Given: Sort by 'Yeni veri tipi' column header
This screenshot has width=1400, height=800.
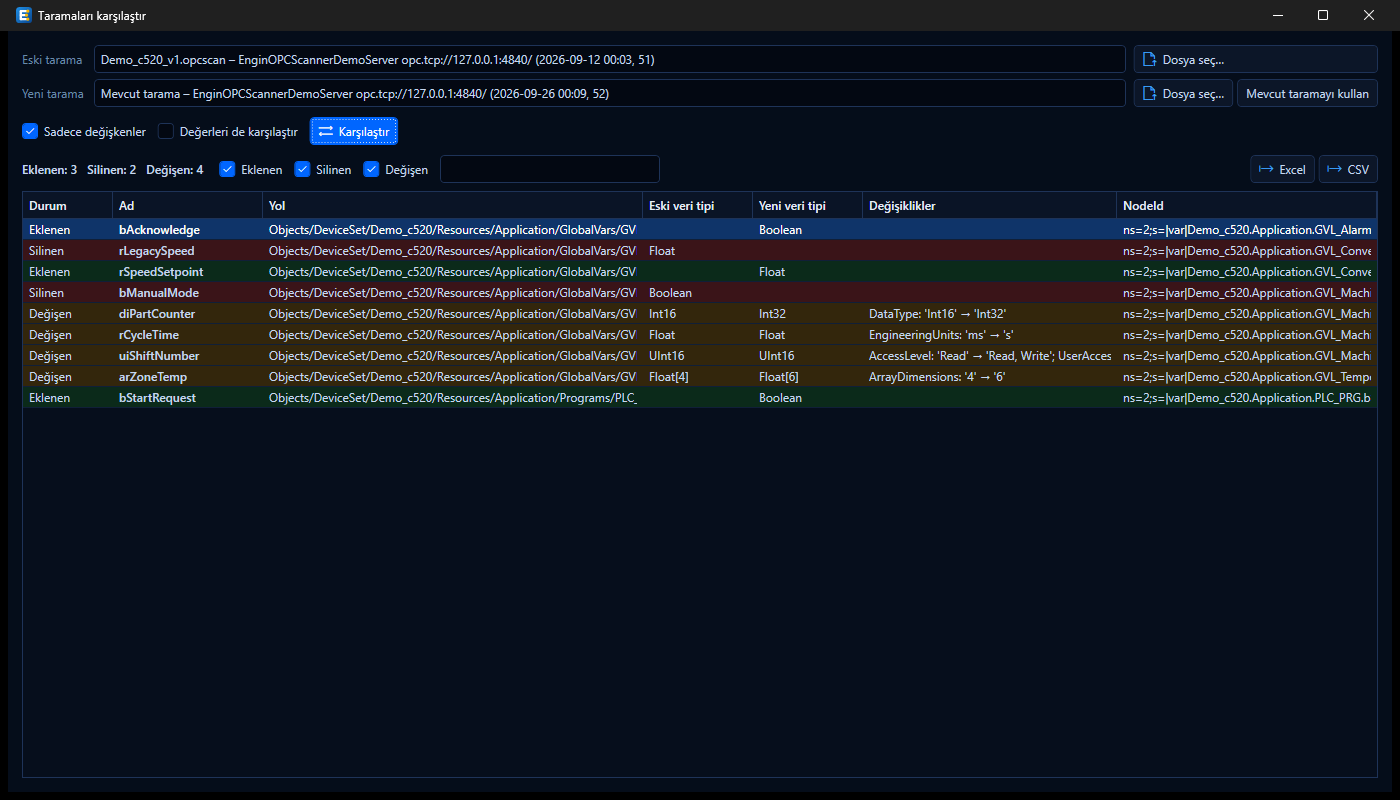Looking at the screenshot, I should (x=807, y=206).
